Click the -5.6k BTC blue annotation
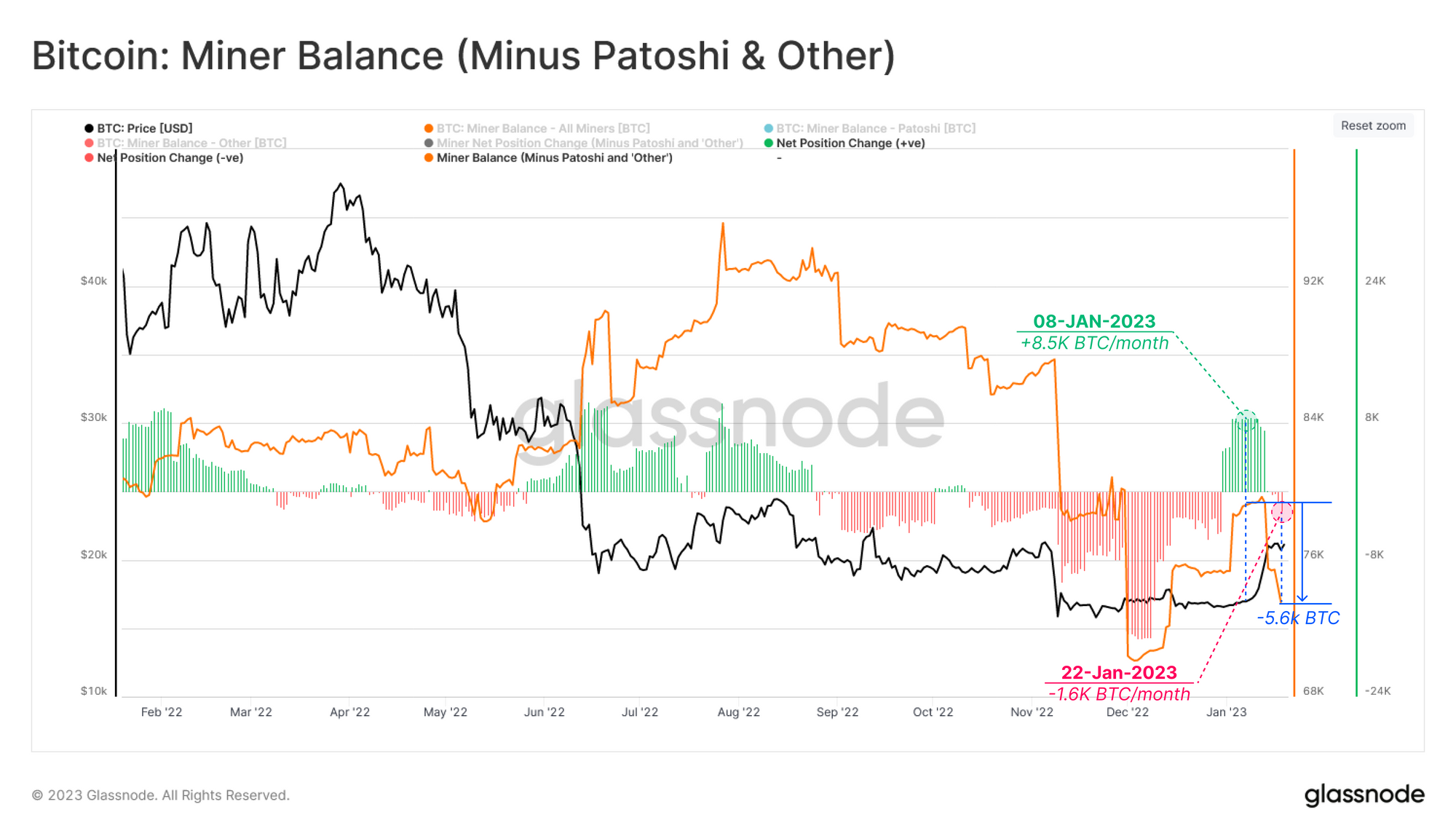This screenshot has width=1456, height=839. 1298,618
